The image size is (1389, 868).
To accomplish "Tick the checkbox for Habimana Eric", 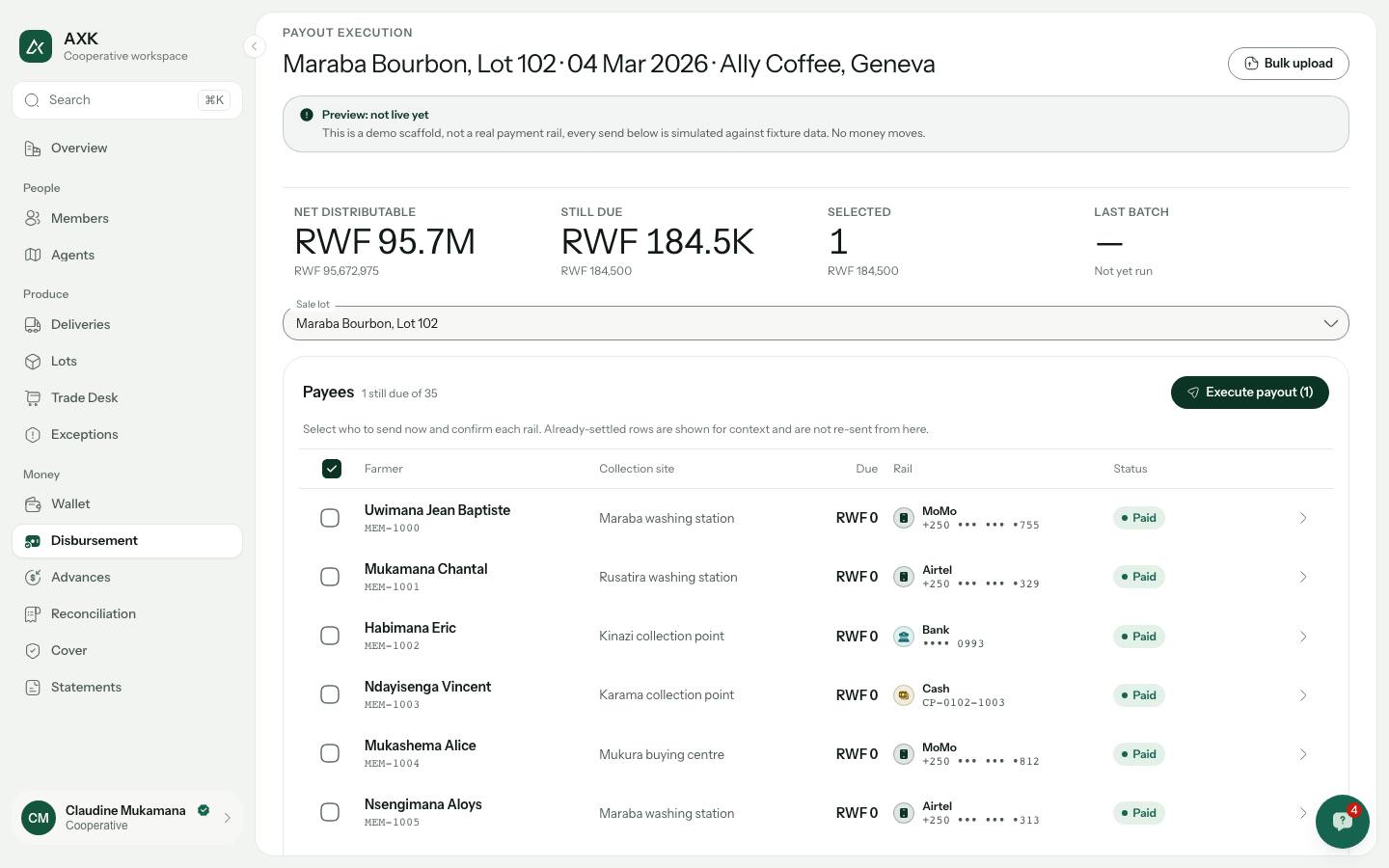I will point(330,636).
